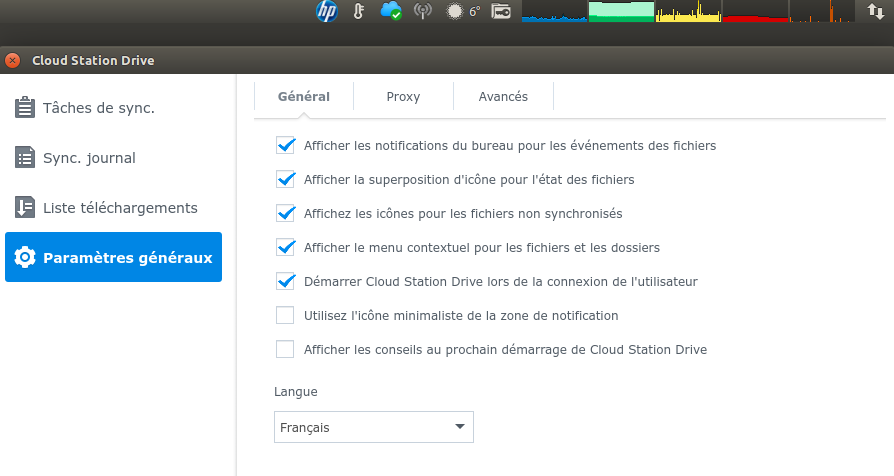The width and height of the screenshot is (894, 476).
Task: Switch to the Proxy tab
Action: 403,97
